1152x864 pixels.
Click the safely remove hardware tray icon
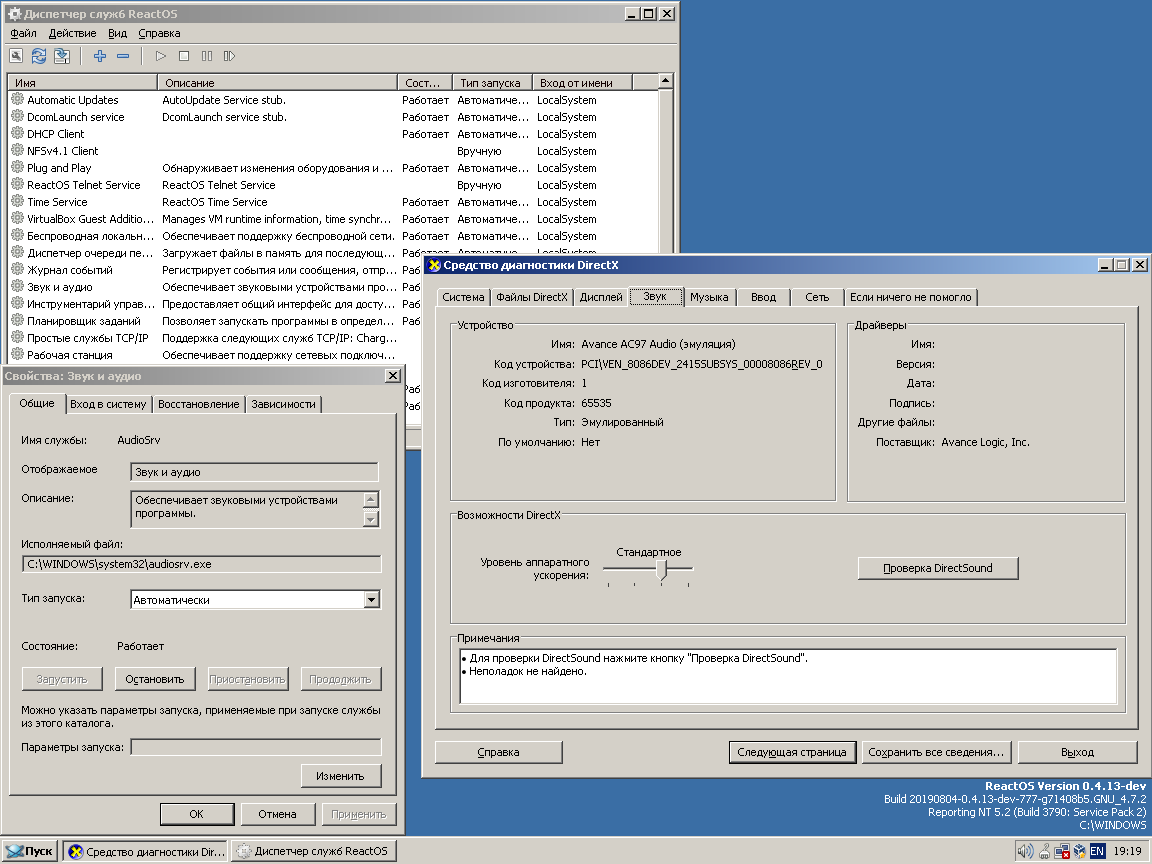tap(1044, 851)
